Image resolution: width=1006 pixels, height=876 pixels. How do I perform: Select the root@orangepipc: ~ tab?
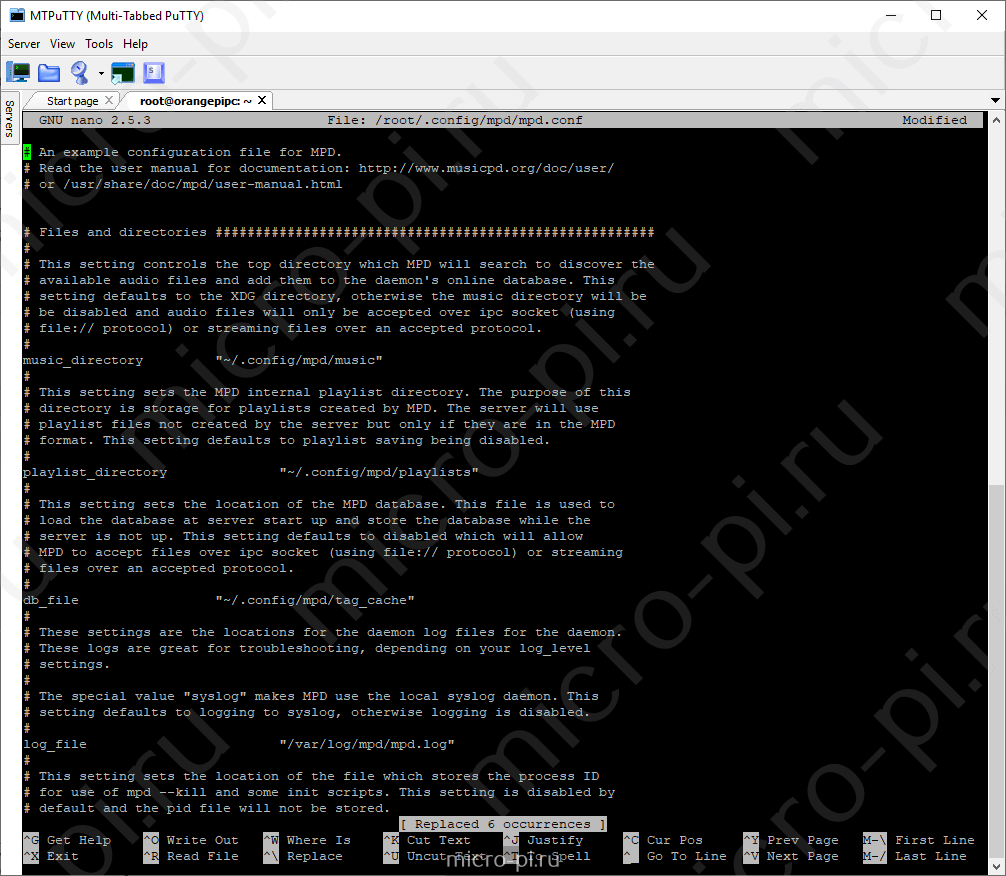195,101
